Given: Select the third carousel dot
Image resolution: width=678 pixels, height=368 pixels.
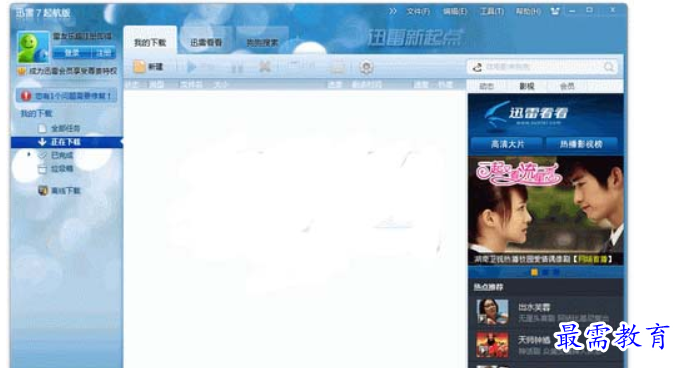Looking at the screenshot, I should (x=556, y=272).
